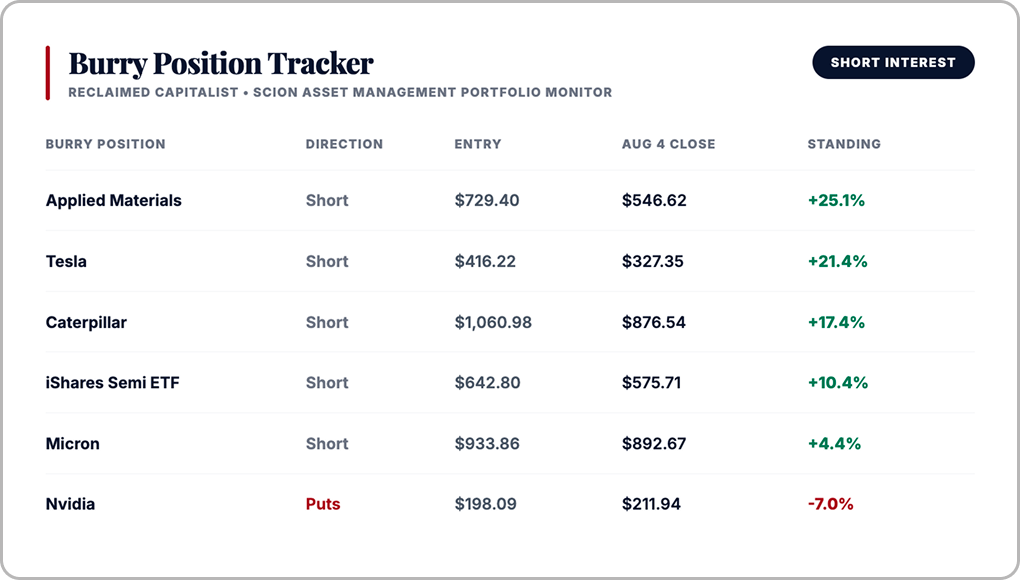
Task: Select the Aug 4 Close column header
Action: click(668, 144)
